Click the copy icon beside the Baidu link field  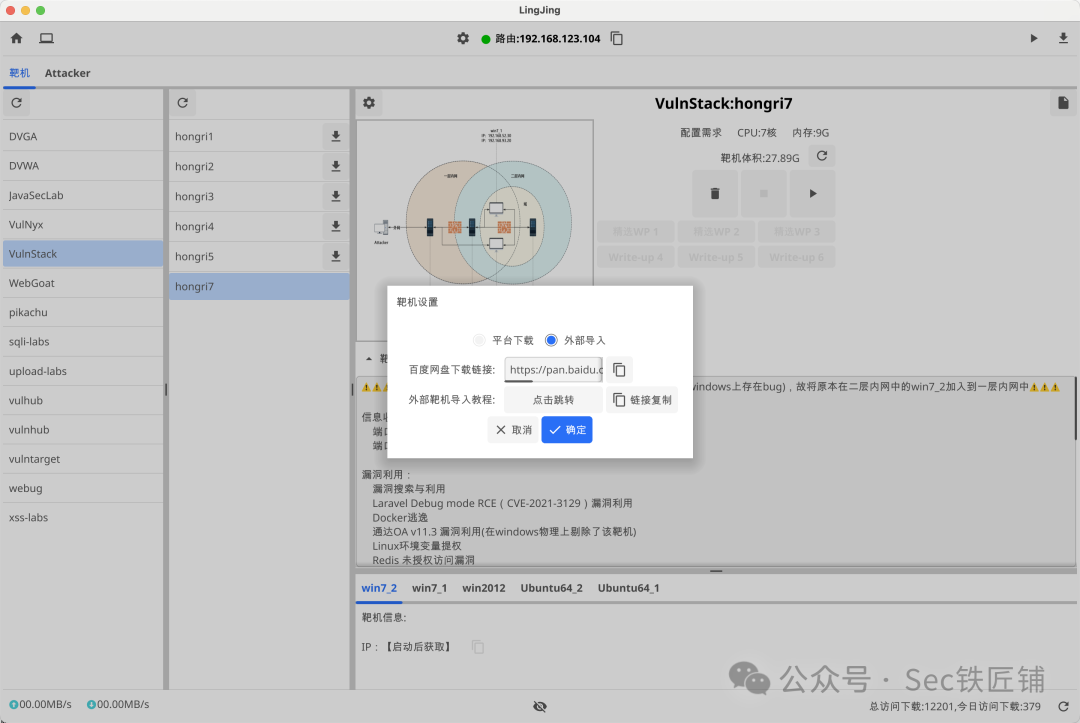[x=618, y=369]
